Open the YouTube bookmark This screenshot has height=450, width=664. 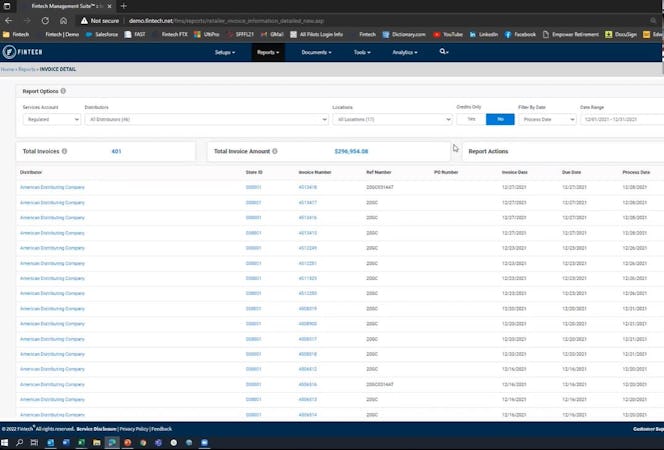[448, 34]
